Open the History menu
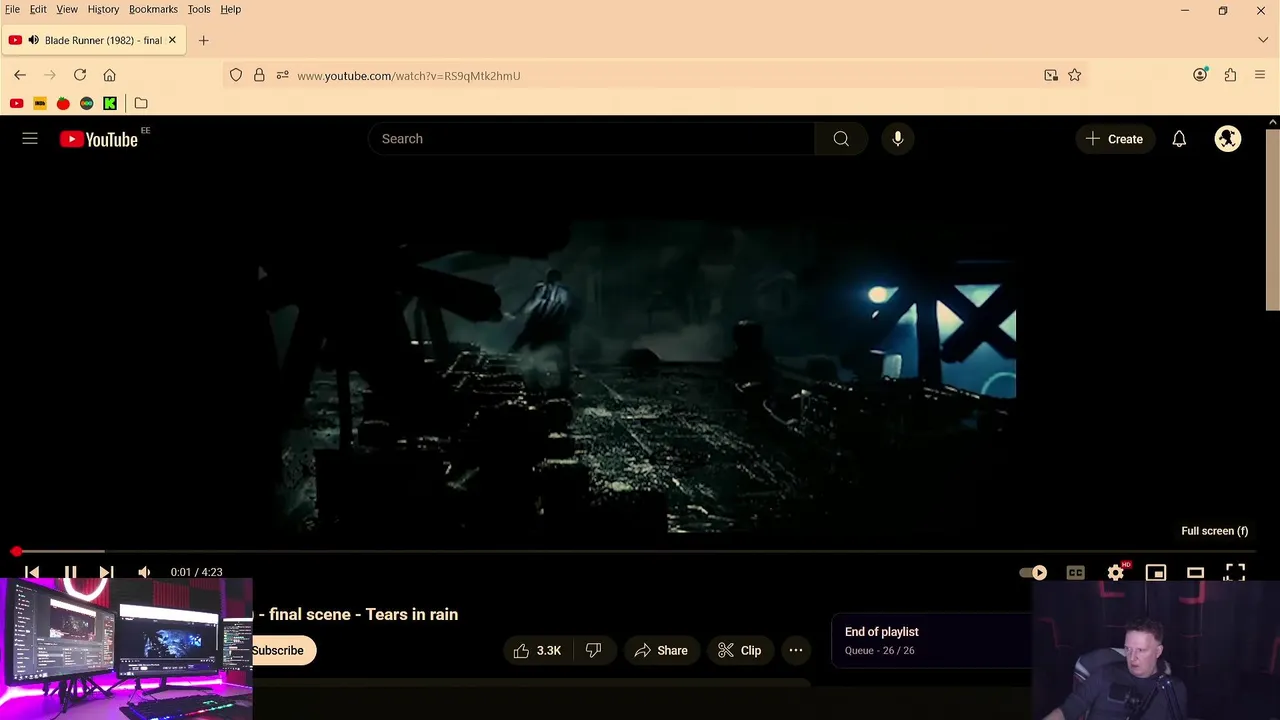Image resolution: width=1280 pixels, height=720 pixels. coord(103,9)
